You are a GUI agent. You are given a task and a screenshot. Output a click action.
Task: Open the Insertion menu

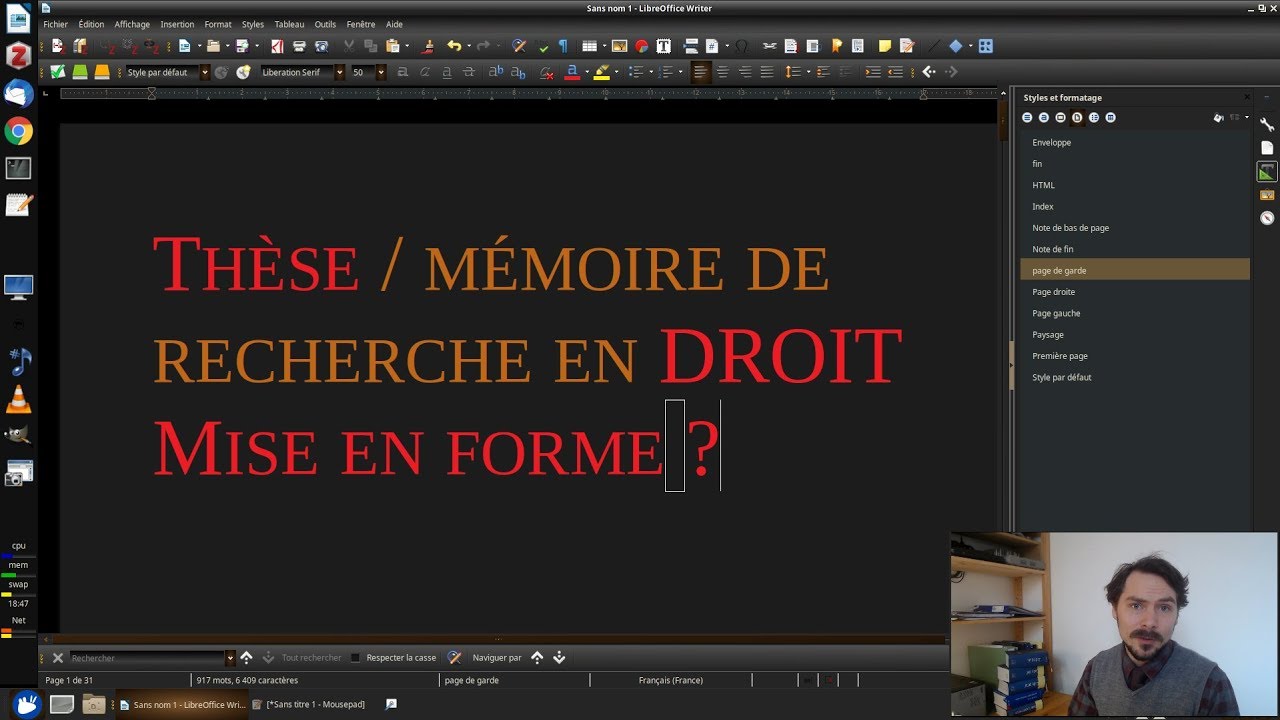[177, 24]
